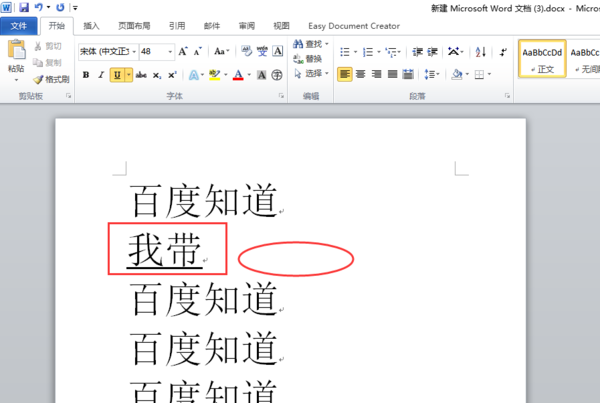This screenshot has height=403, width=600.
Task: Apply the 无间隔 No Spacing style
Action: coord(583,59)
